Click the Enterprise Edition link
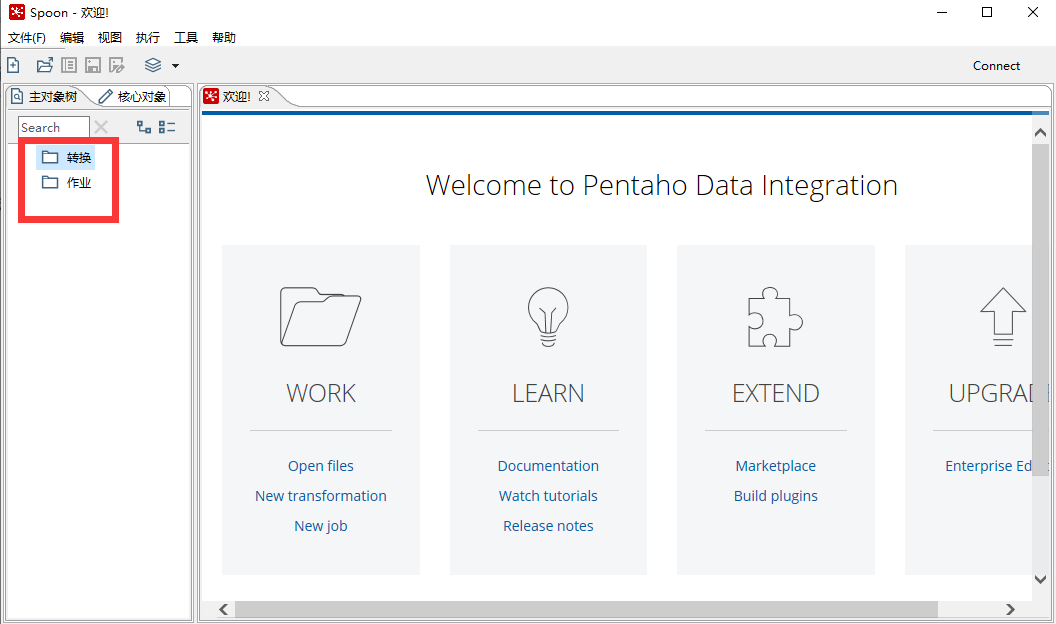Image resolution: width=1056 pixels, height=624 pixels. coord(988,466)
